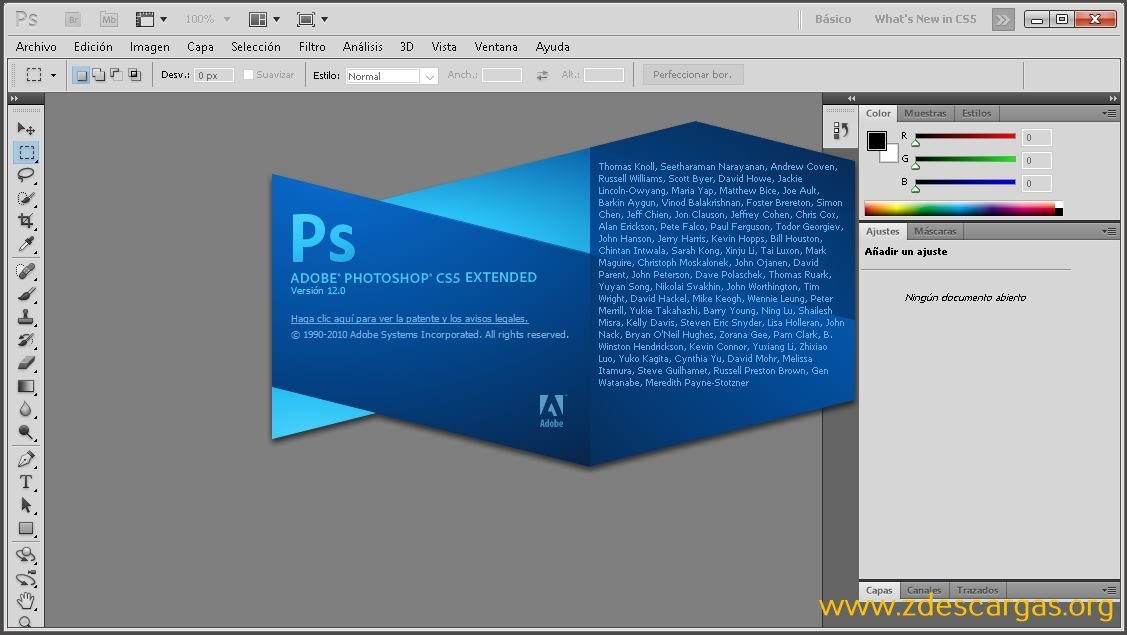
Task: Expand the tools panel double arrow
Action: [14, 99]
